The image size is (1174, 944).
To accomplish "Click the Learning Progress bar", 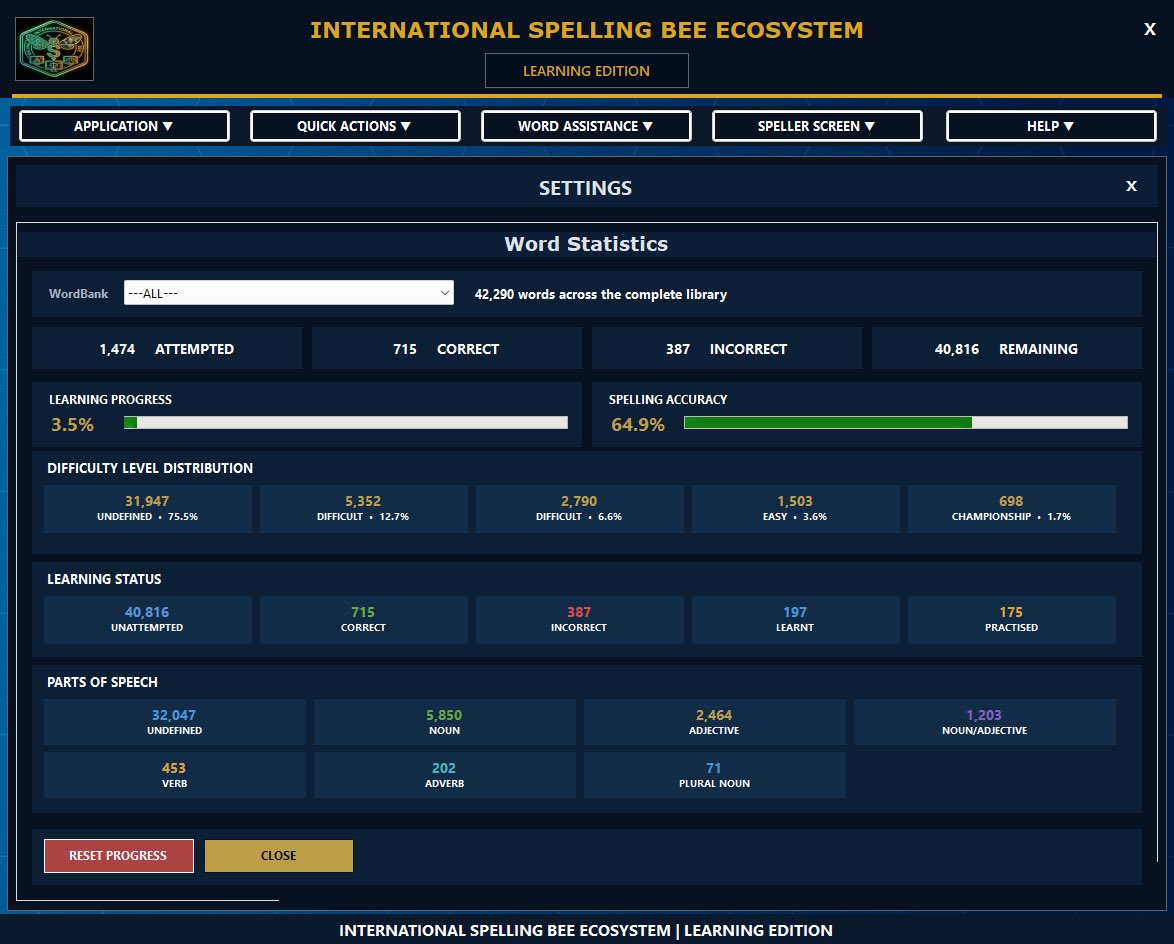I will click(x=345, y=423).
